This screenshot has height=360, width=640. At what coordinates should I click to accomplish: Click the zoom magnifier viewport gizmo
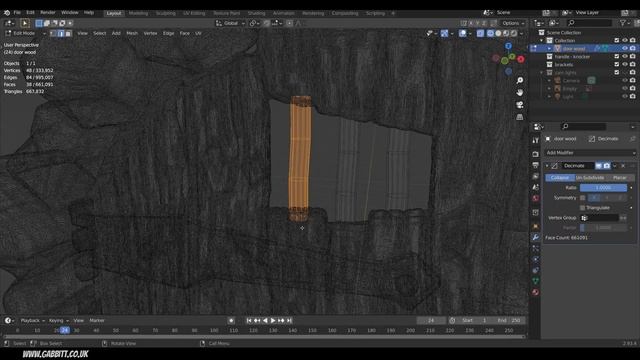click(520, 80)
